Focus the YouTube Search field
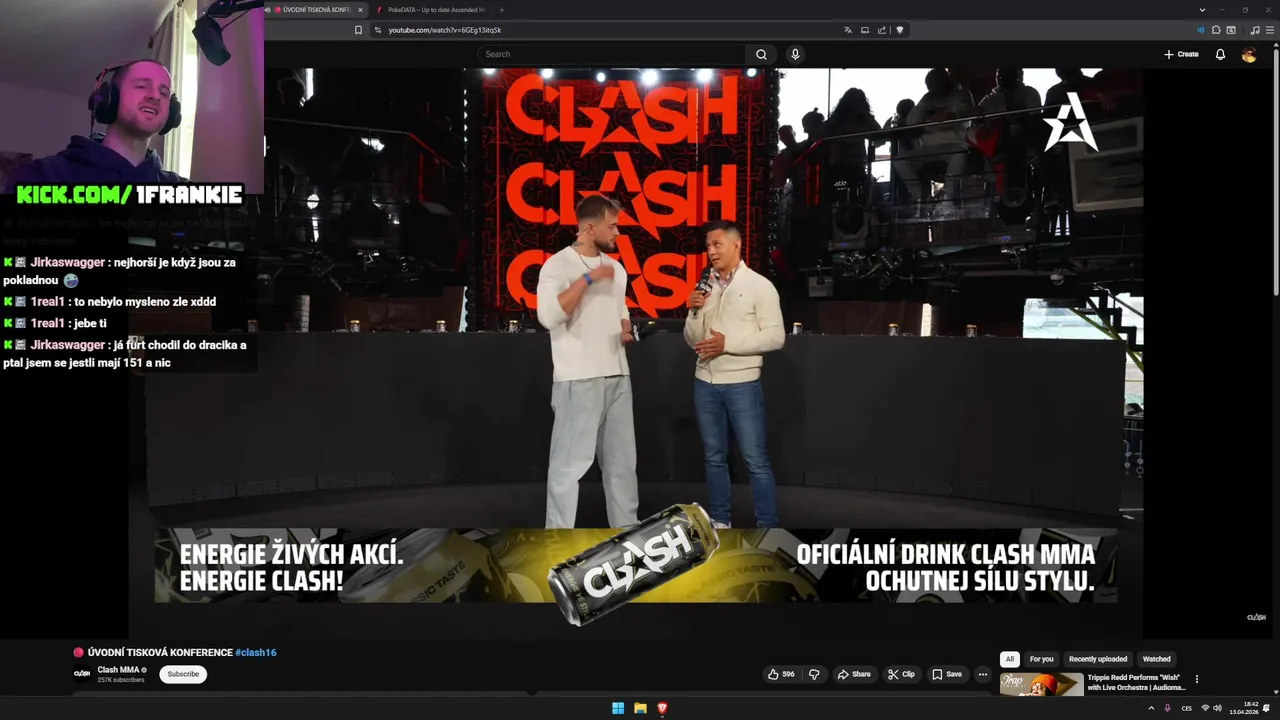The width and height of the screenshot is (1280, 720). pyautogui.click(x=612, y=54)
